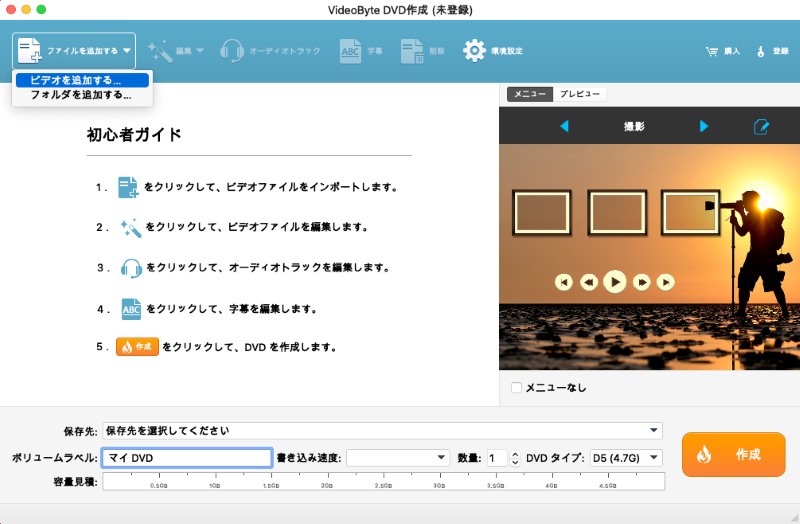Screen dimensions: 800x524
Task: Click the オーディオトラック headphone icon
Action: [x=232, y=51]
